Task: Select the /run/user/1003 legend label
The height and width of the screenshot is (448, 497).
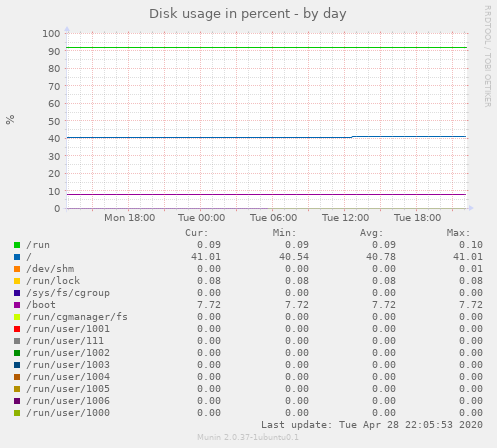Action: pyautogui.click(x=68, y=365)
